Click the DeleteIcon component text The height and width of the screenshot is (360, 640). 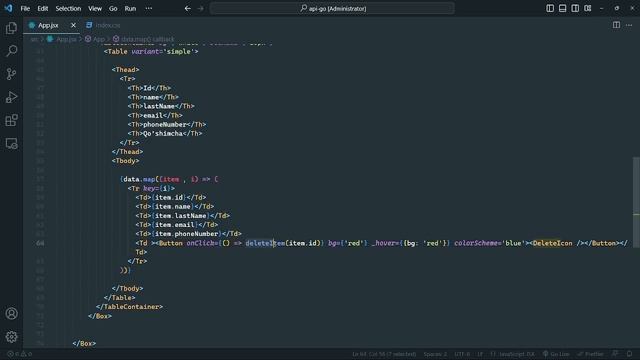[552, 243]
